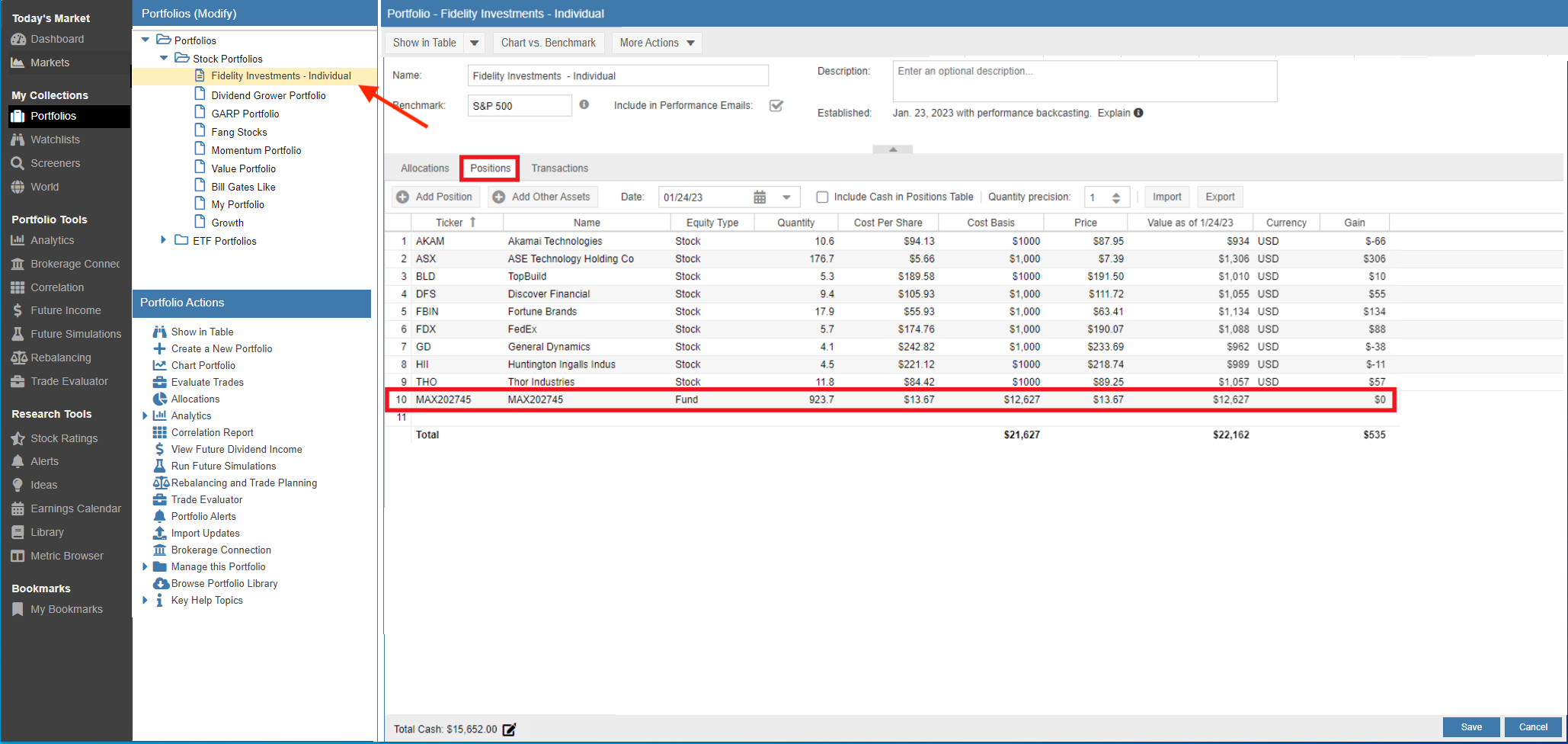Expand the ETF Portfolios folder

(x=163, y=240)
